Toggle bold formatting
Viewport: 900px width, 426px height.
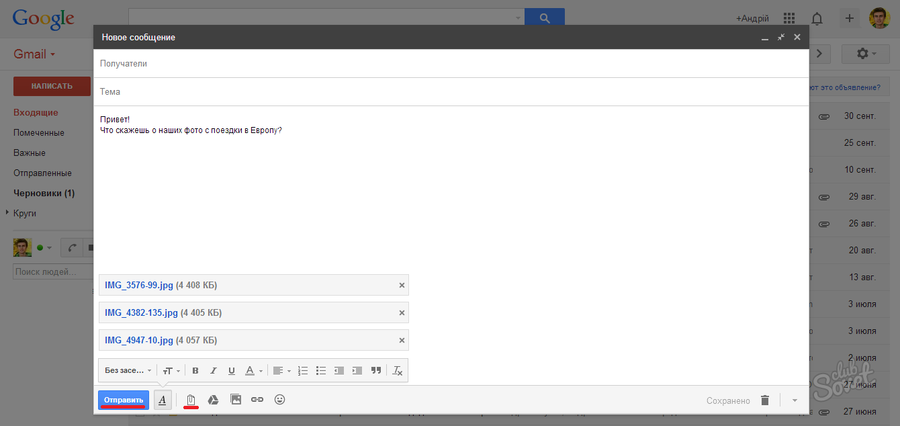pyautogui.click(x=195, y=370)
